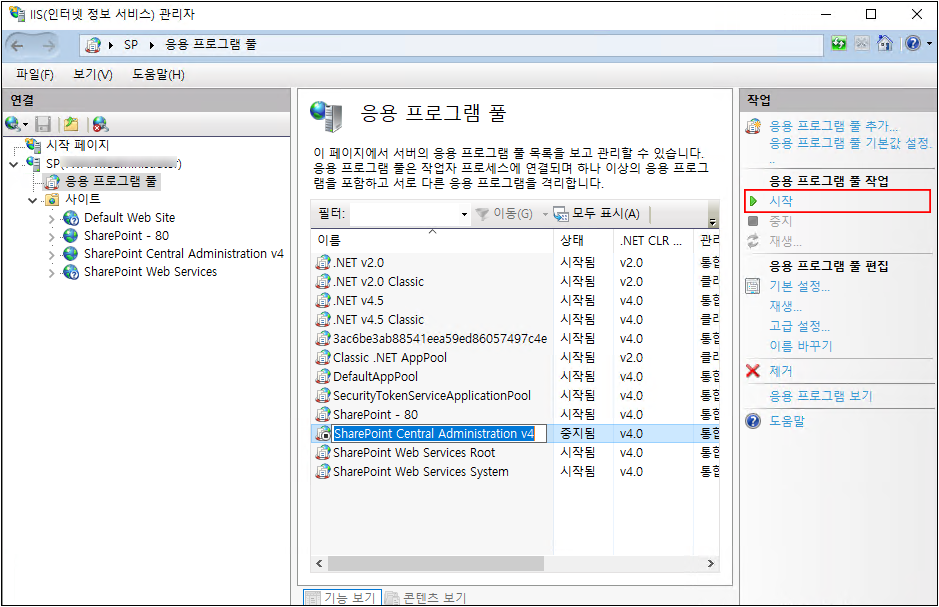Select 응용 프로그램 풀 tree node
The image size is (939, 607).
click(111, 181)
